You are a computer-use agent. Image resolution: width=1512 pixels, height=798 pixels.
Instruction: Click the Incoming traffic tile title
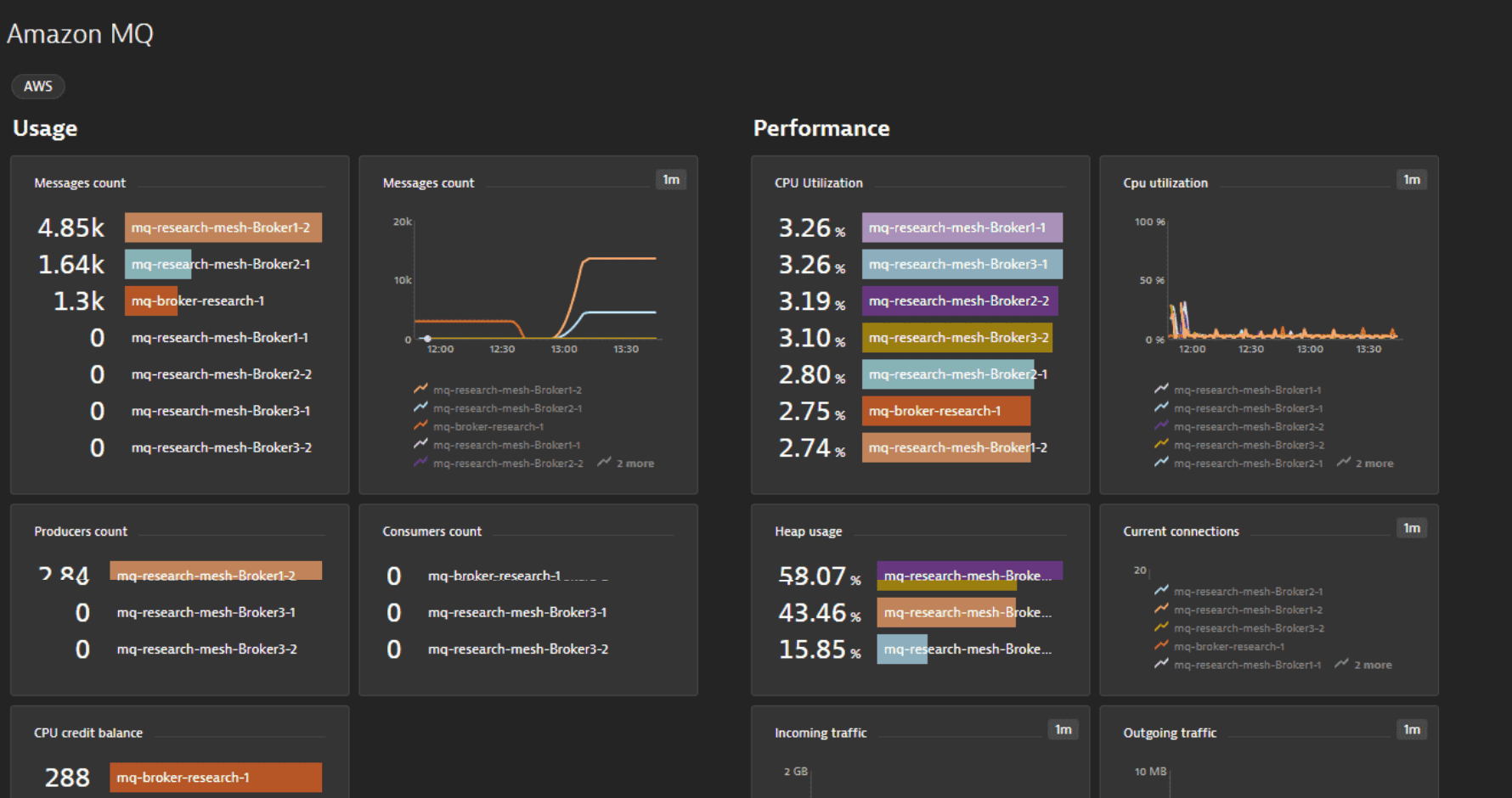pyautogui.click(x=821, y=733)
